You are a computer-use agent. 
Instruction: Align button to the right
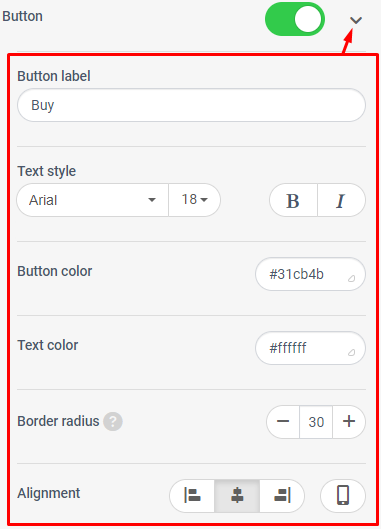tap(282, 496)
